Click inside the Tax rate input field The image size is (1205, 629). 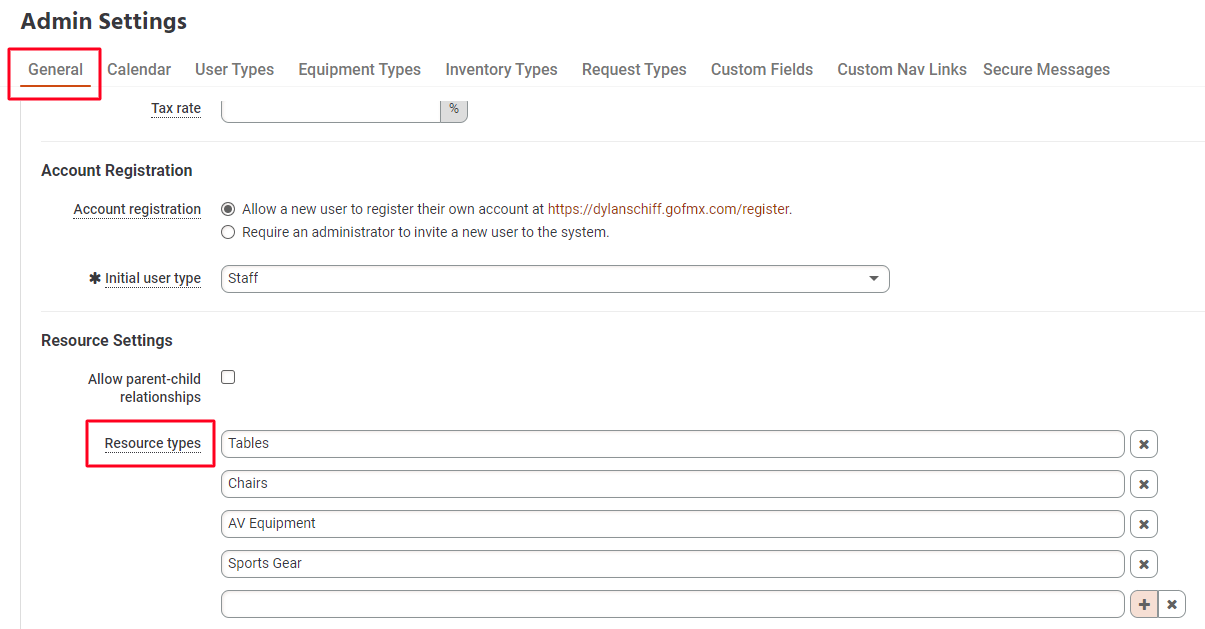click(330, 108)
